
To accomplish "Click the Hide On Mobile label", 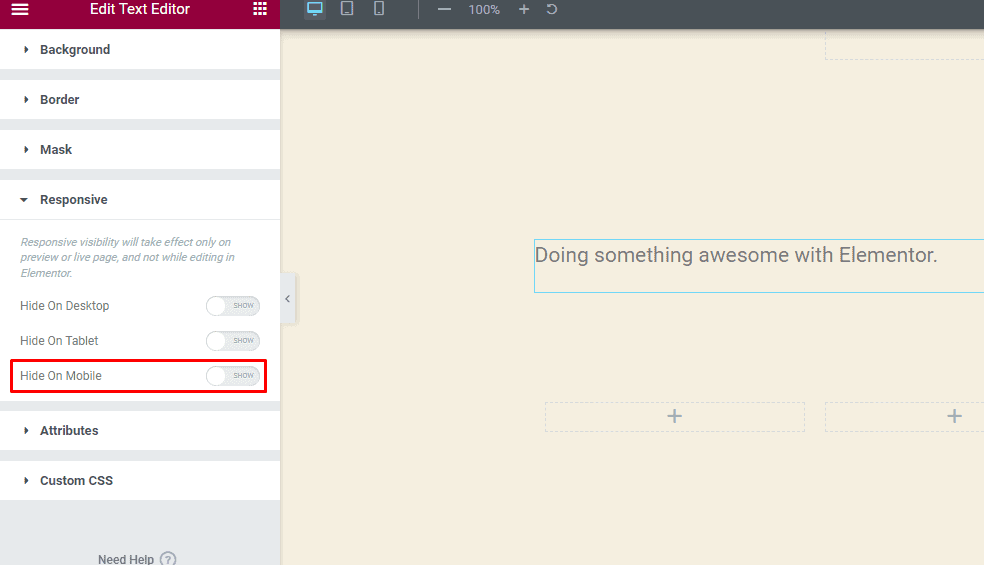I will tap(61, 376).
